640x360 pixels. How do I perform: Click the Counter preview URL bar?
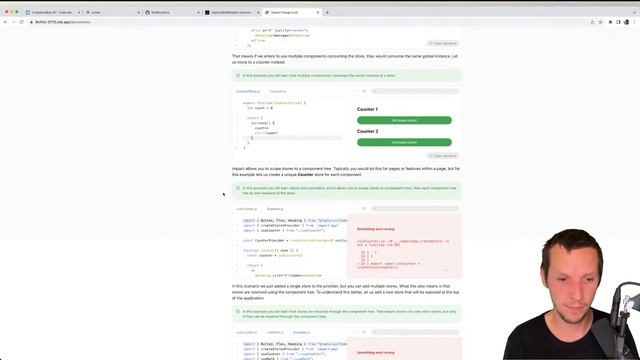point(415,91)
